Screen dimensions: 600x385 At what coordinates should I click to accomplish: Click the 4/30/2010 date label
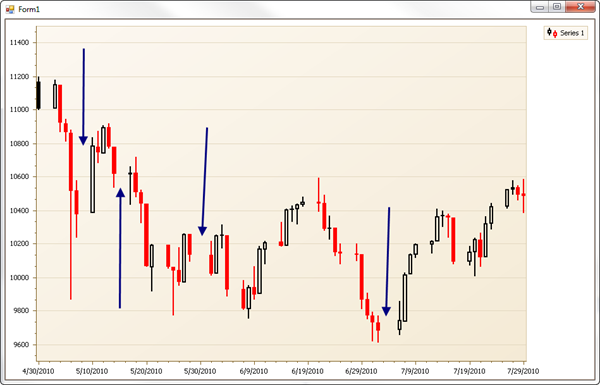click(38, 371)
